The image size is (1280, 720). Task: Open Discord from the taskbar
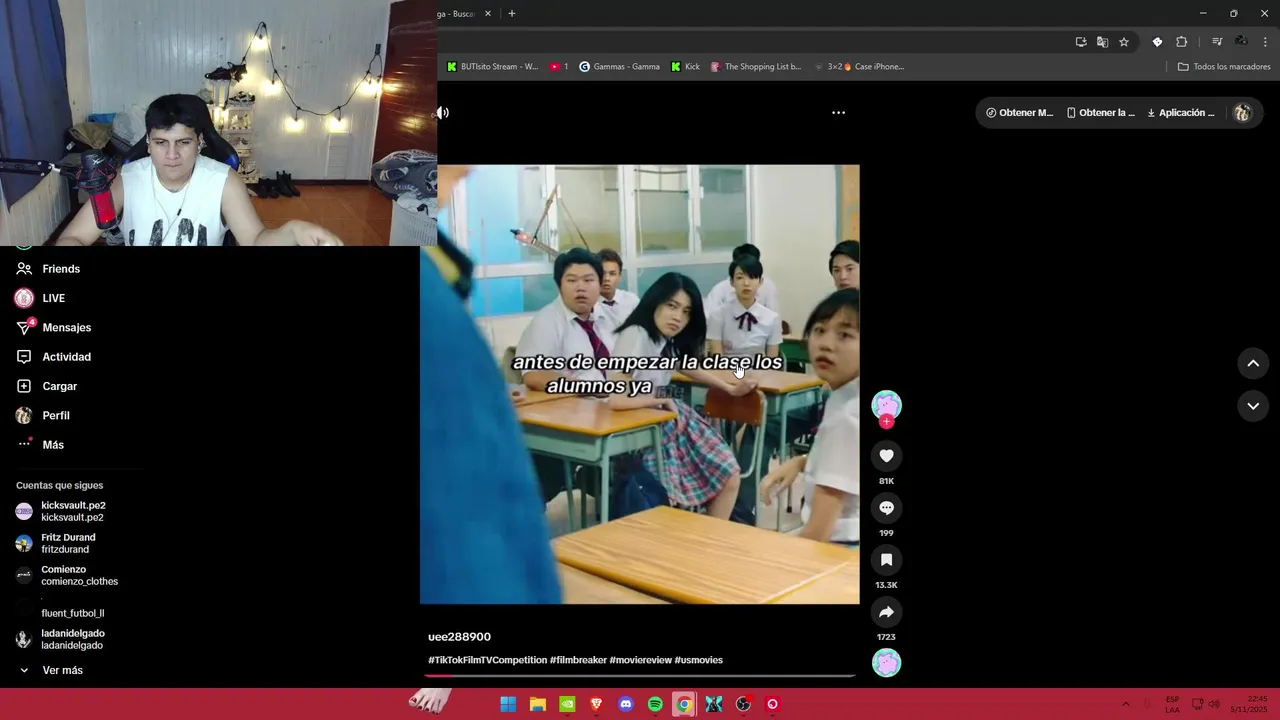click(626, 704)
